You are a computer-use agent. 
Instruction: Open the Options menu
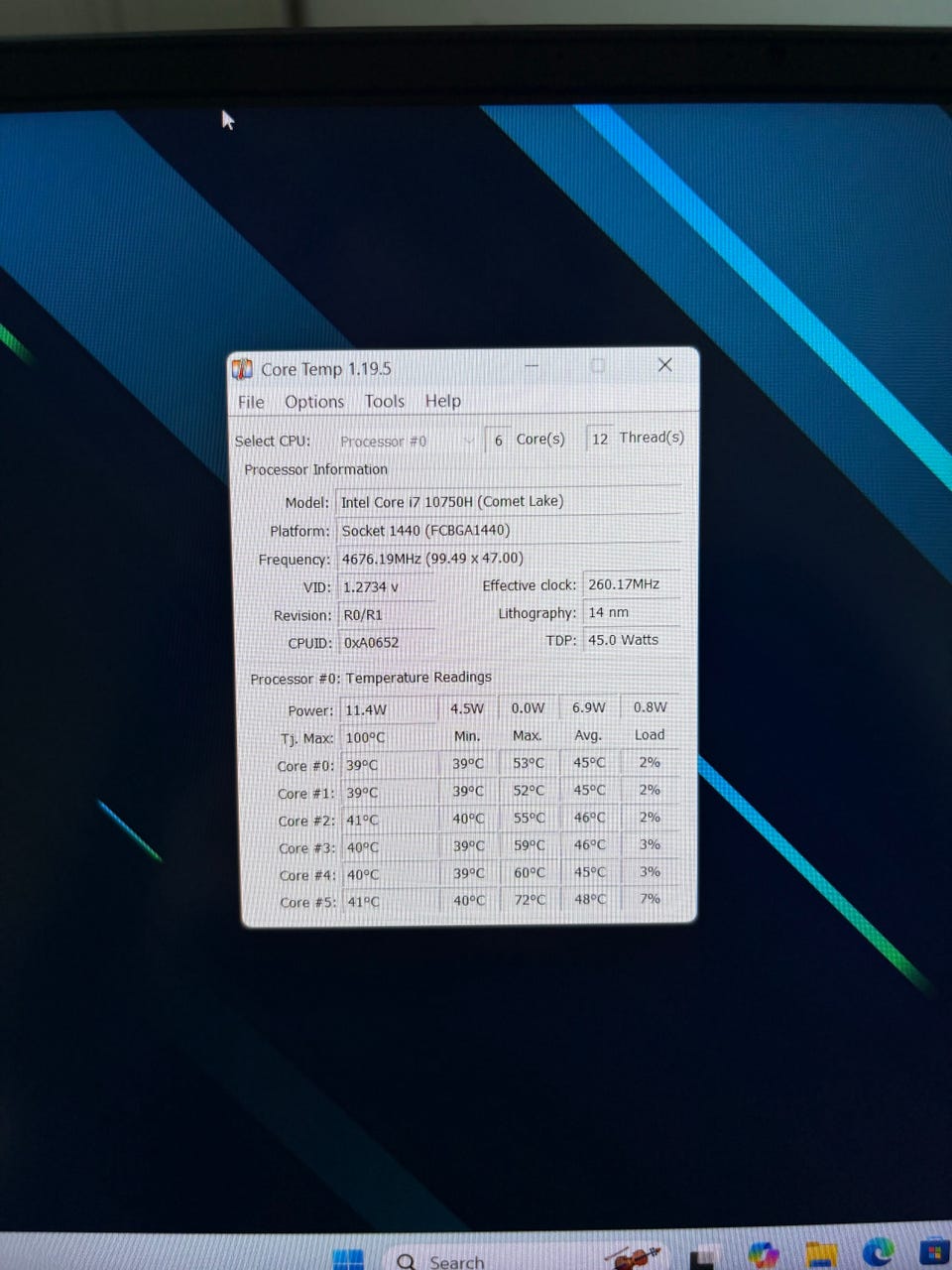314,402
